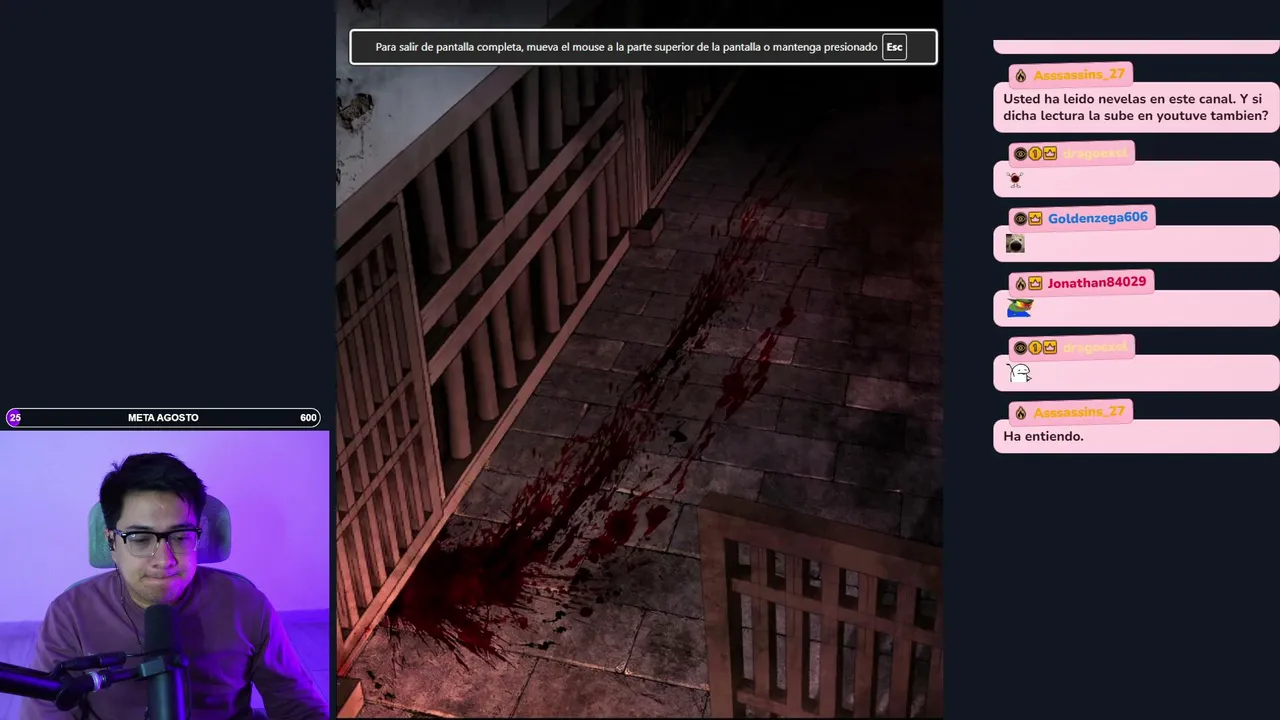Select the Assassins_27 name above 'Ha entiendo.'

click(1079, 412)
